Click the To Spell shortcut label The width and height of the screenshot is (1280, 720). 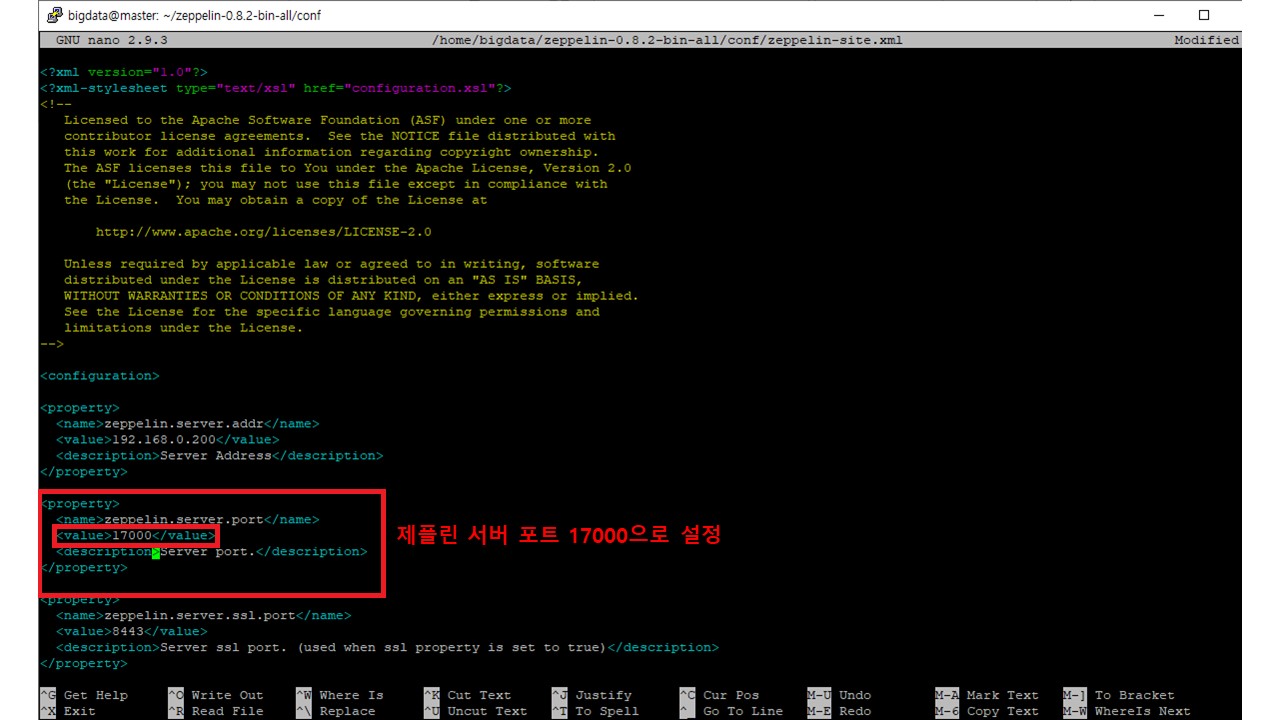point(608,712)
